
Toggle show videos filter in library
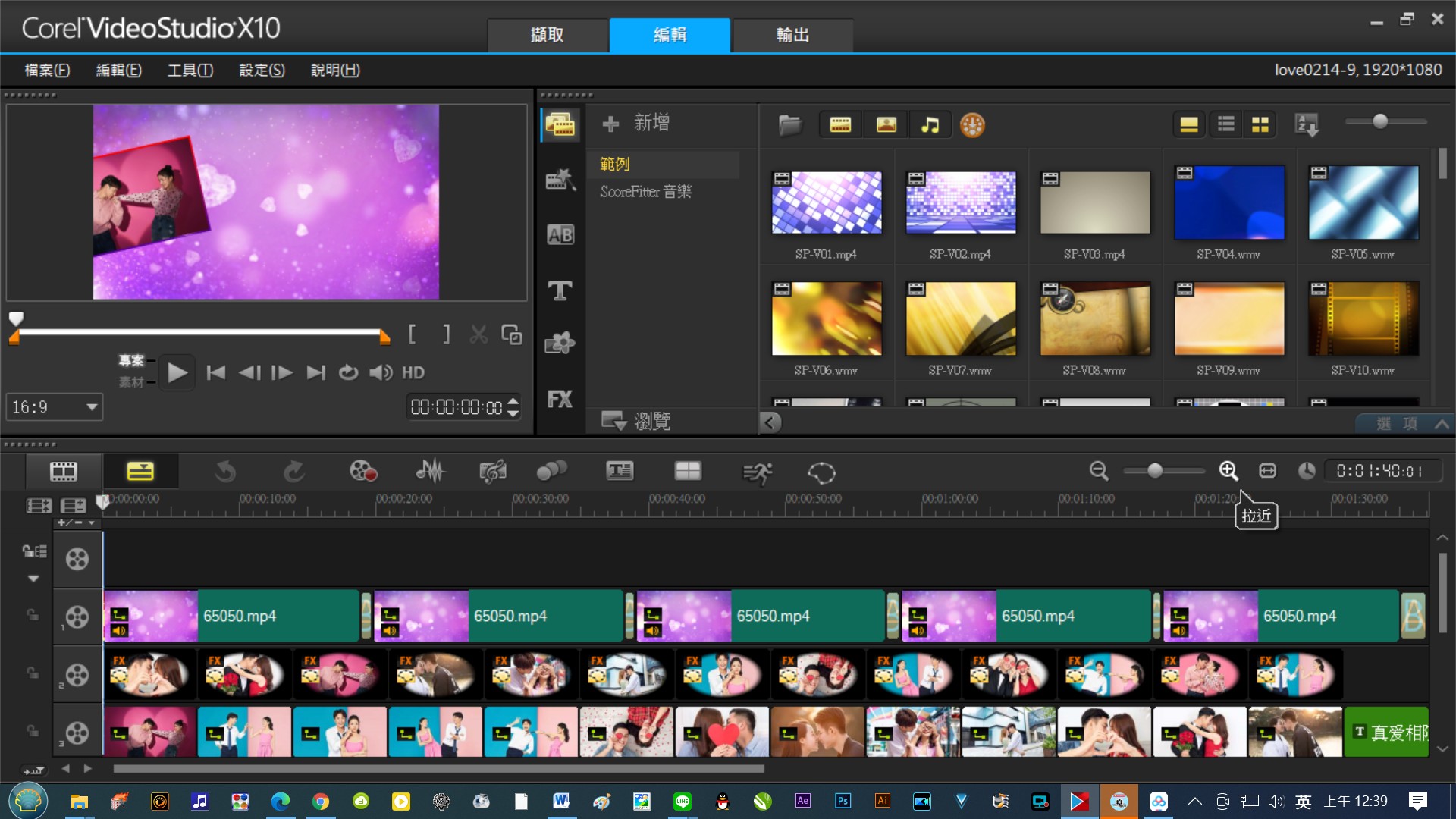(x=840, y=124)
